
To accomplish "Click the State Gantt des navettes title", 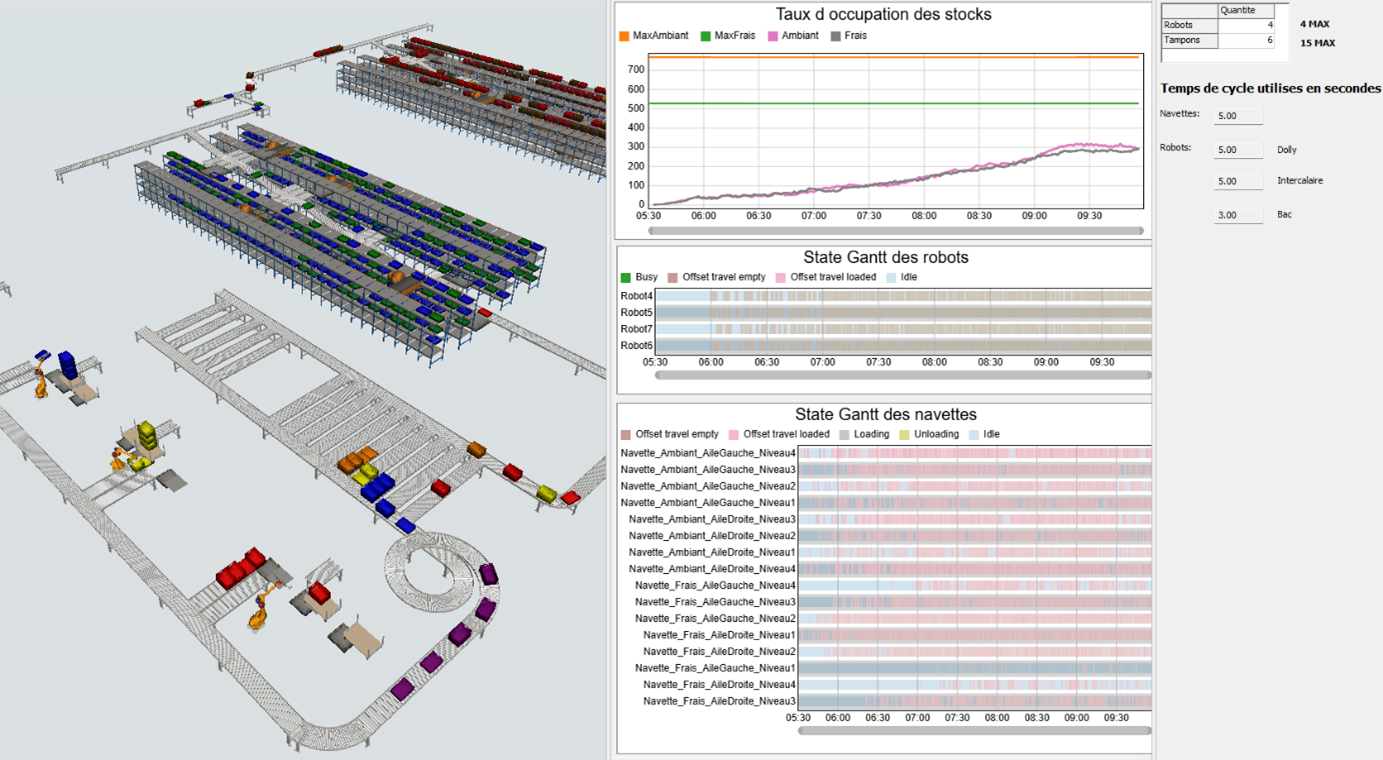I will (886, 414).
